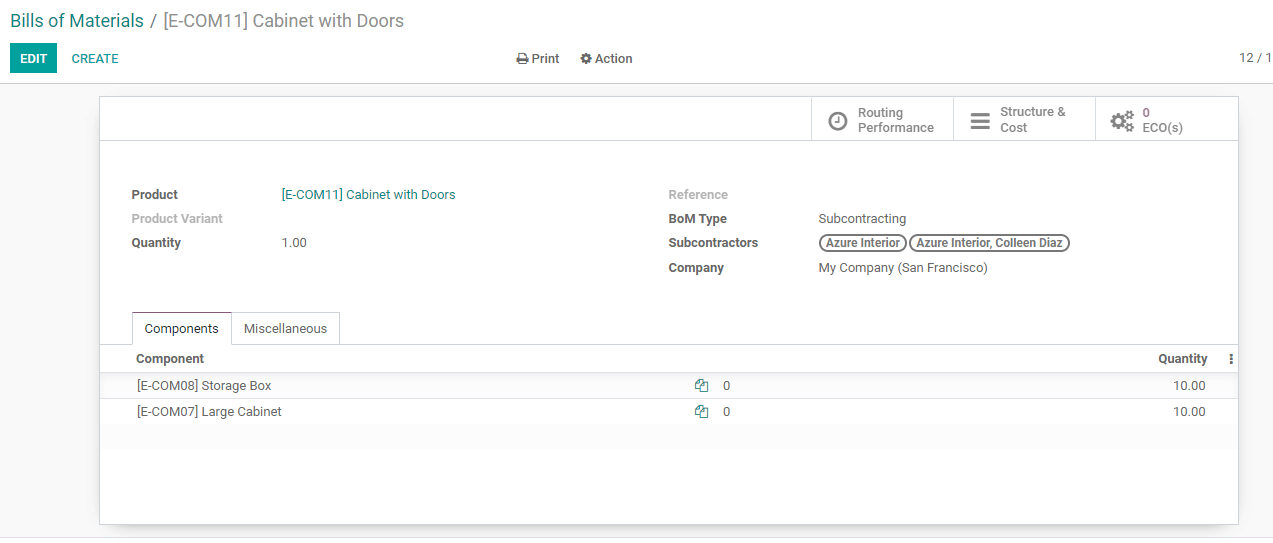Click the copy icon in Large Cabinet row
The height and width of the screenshot is (543, 1273).
pos(702,412)
